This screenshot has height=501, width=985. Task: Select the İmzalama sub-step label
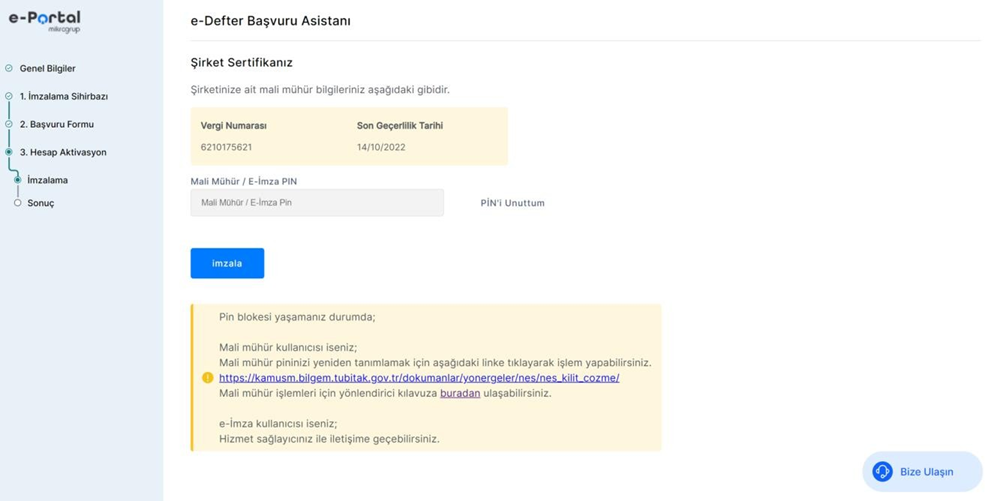(x=47, y=180)
